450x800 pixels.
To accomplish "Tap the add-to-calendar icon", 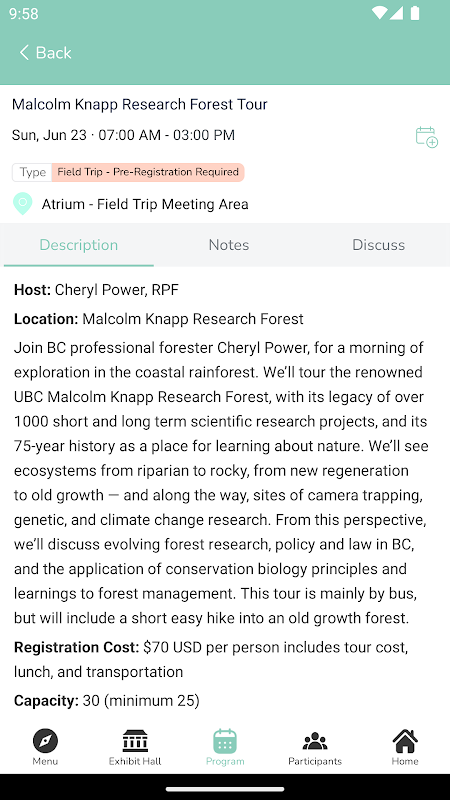I will coord(427,137).
